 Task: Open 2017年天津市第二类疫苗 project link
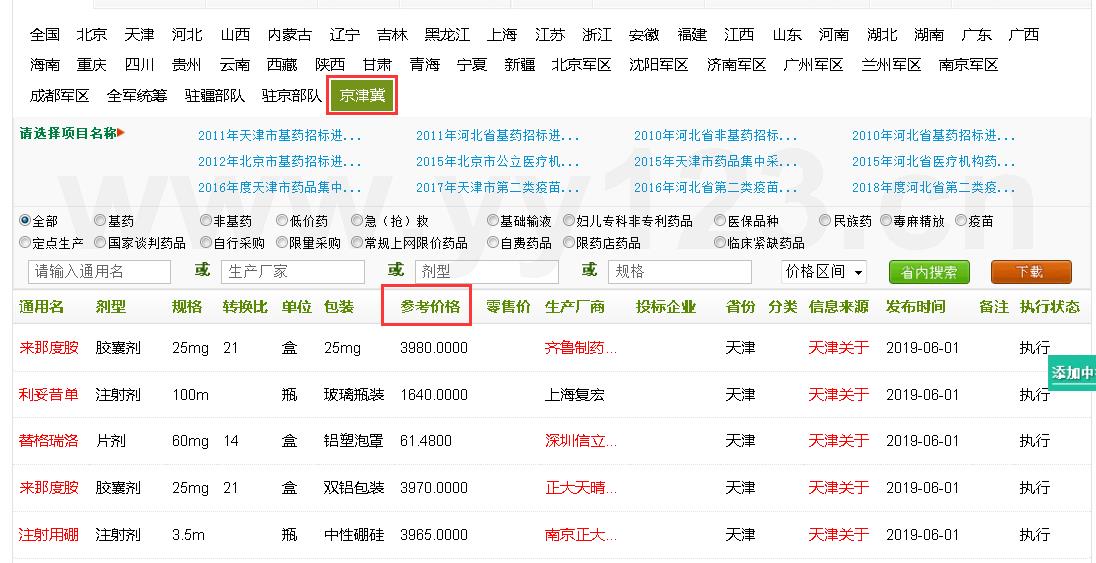coord(498,187)
